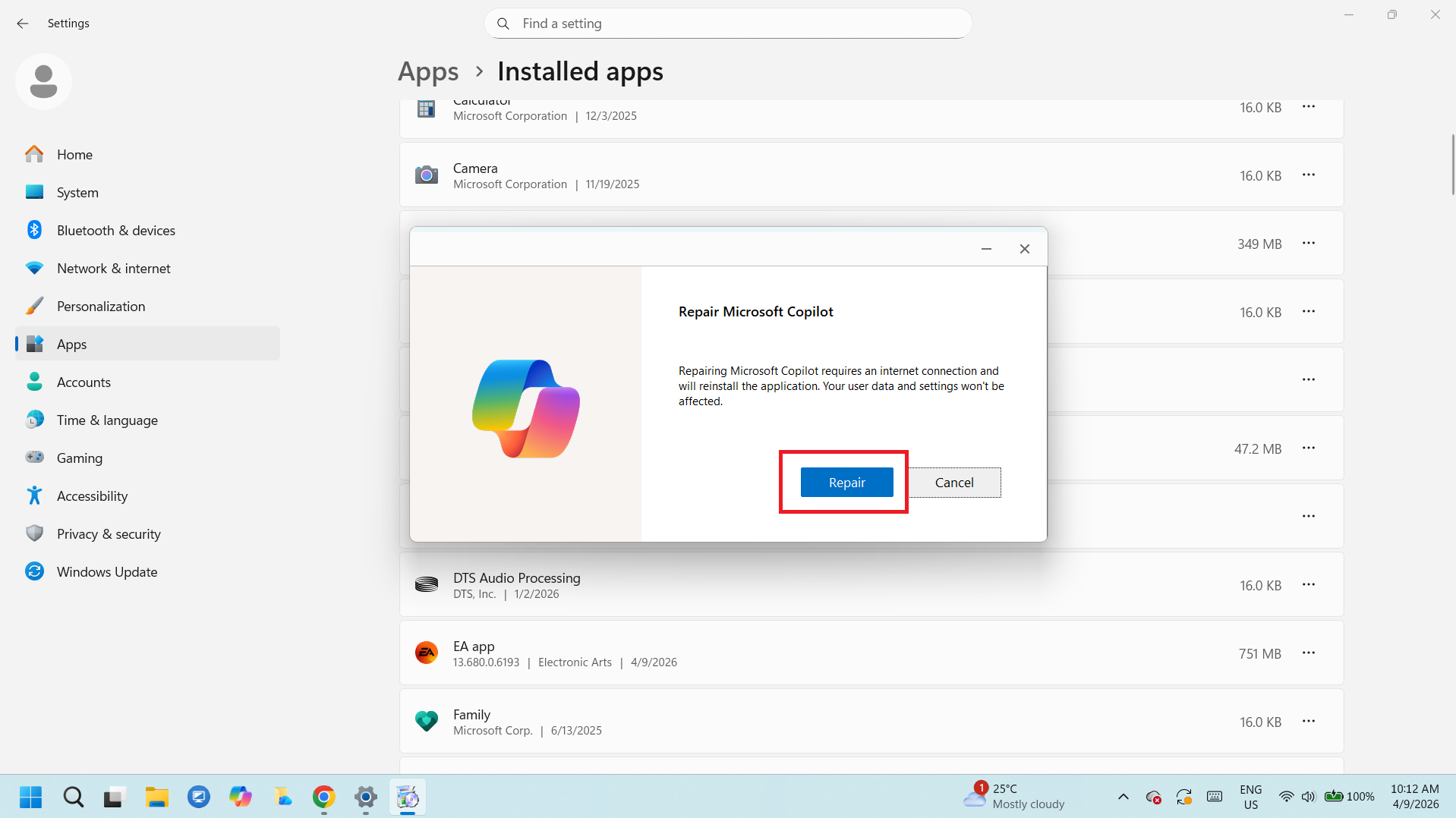Click the Find a setting search box
This screenshot has height=818, width=1456.
click(729, 24)
